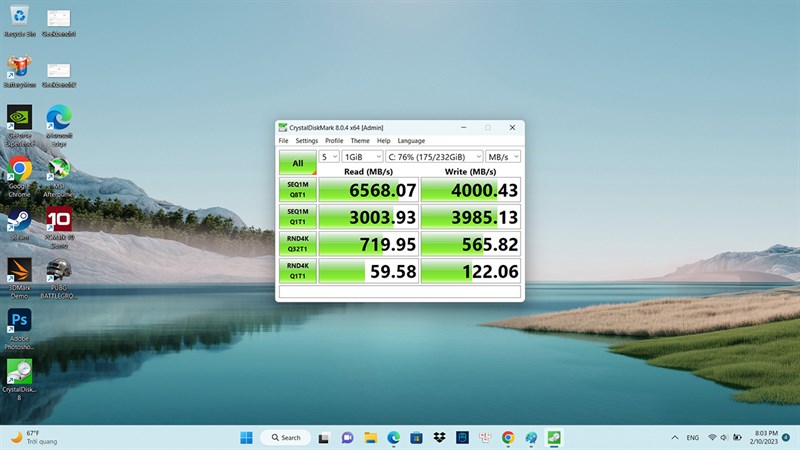Click the green All benchmark button
Screen dimensions: 800x450
tap(297, 163)
